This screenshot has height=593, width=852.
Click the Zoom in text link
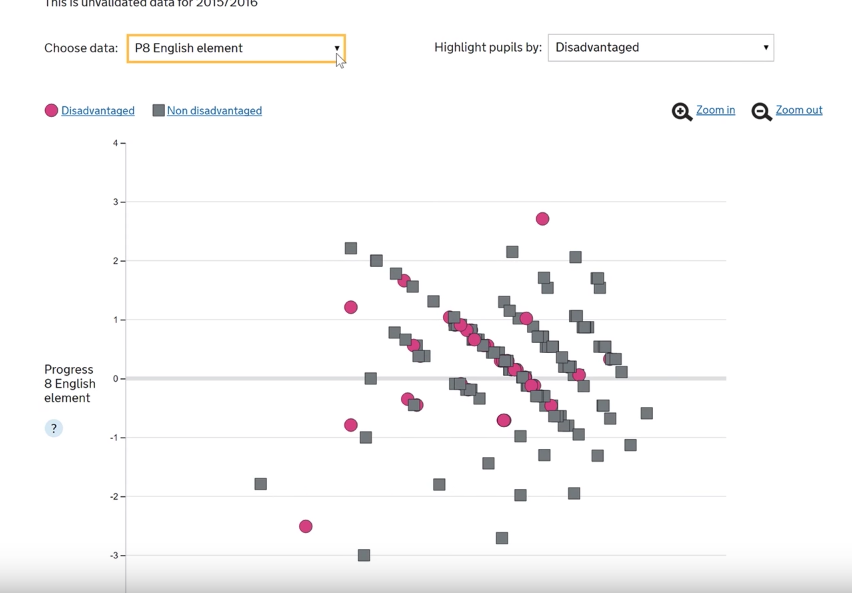pyautogui.click(x=715, y=110)
